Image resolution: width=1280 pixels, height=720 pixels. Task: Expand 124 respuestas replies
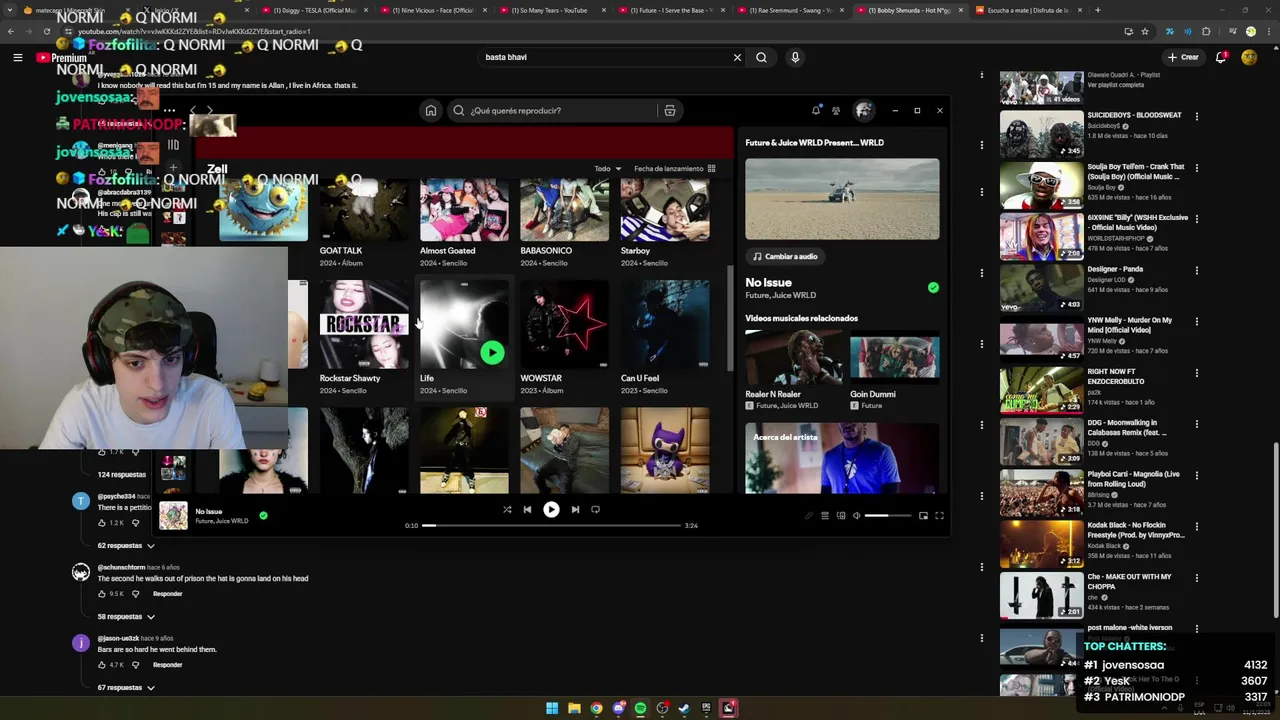[122, 475]
